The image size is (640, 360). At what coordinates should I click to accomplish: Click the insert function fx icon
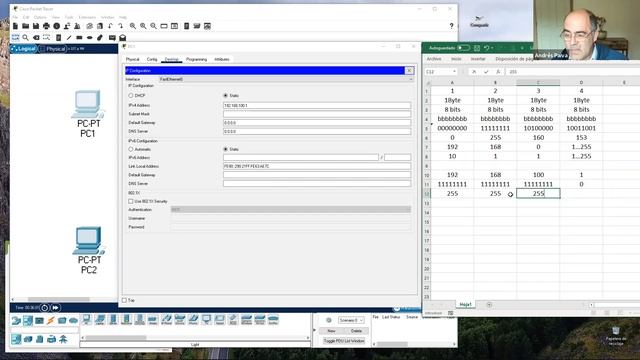tap(498, 72)
